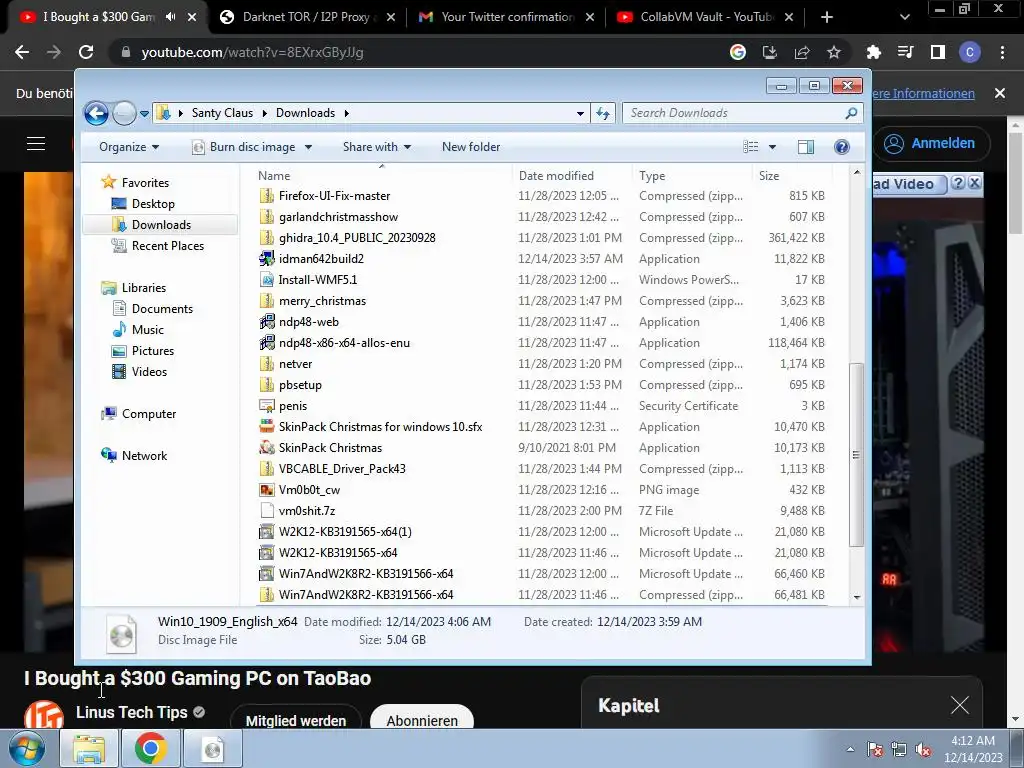
Task: Close the I Bought a $300 Gaming tab
Action: 192,17
